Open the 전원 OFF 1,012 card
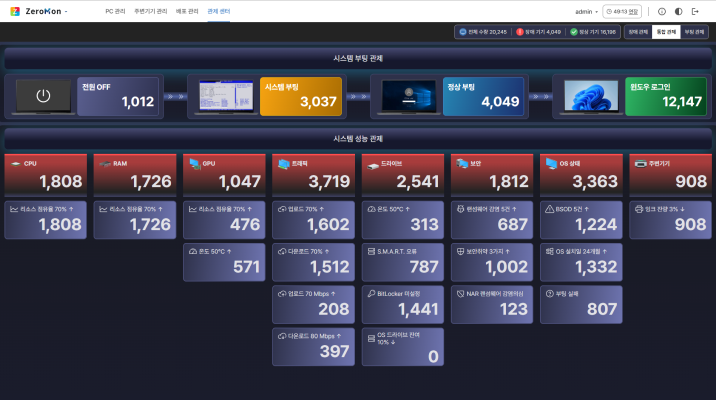The width and height of the screenshot is (716, 400). point(118,96)
